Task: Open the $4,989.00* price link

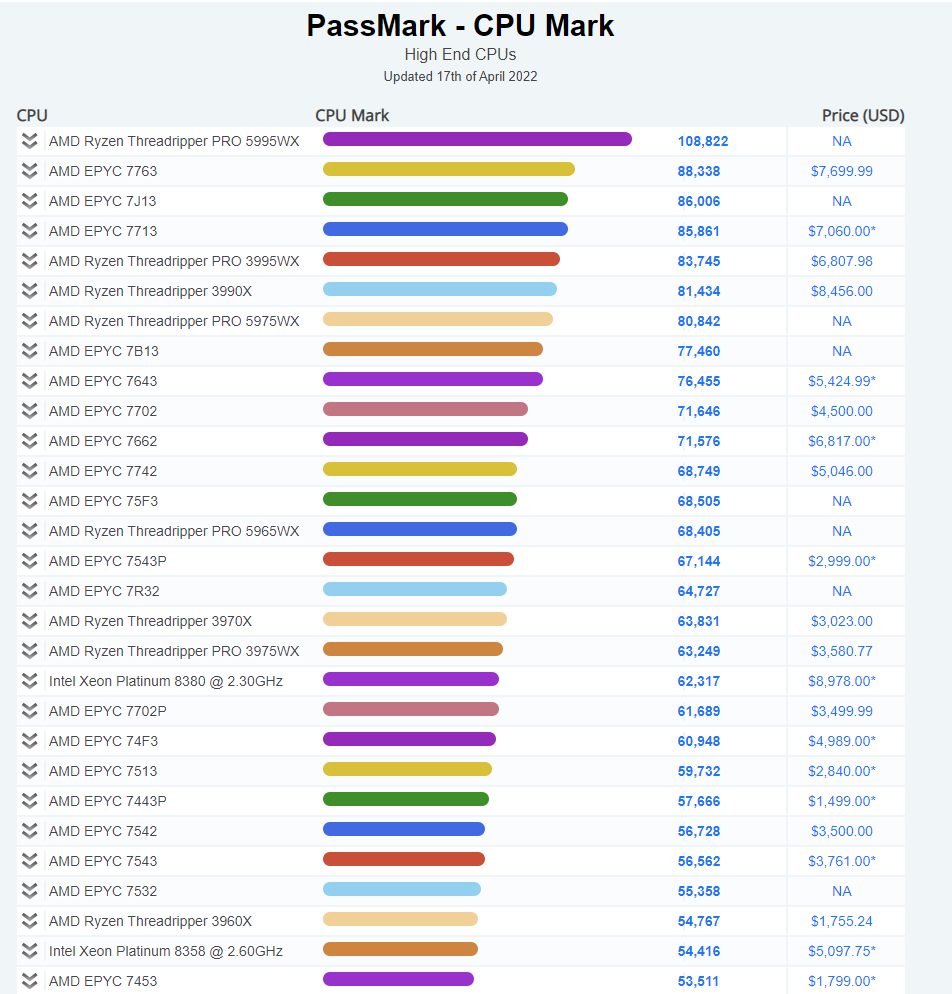Action: click(x=842, y=741)
